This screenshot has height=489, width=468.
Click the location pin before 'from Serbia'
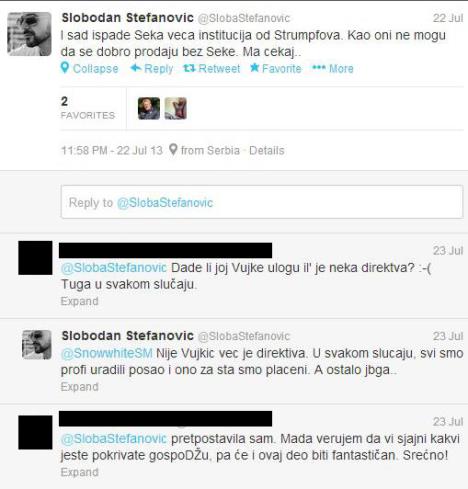pos(173,150)
